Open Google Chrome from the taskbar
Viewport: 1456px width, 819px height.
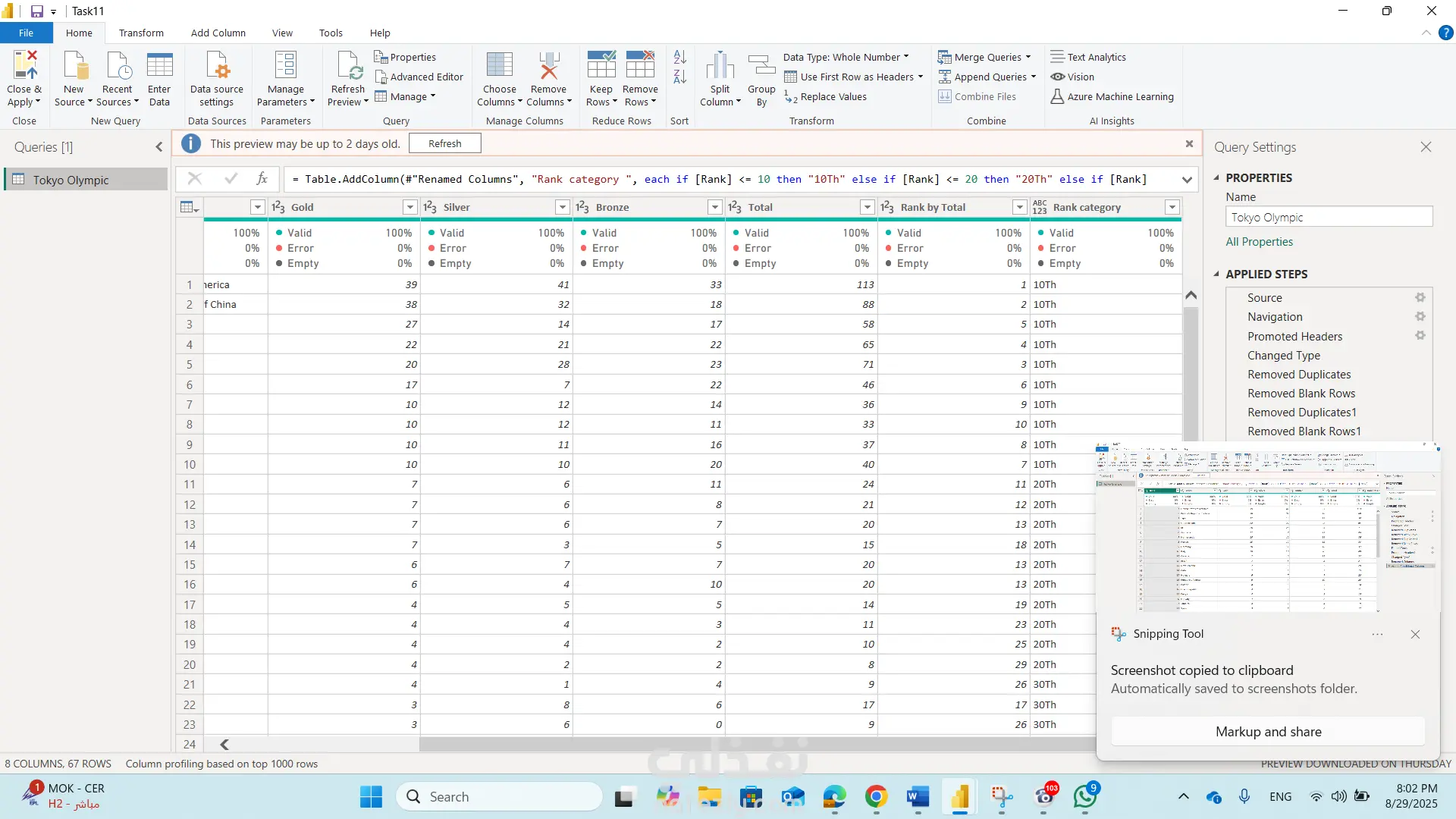pyautogui.click(x=876, y=797)
